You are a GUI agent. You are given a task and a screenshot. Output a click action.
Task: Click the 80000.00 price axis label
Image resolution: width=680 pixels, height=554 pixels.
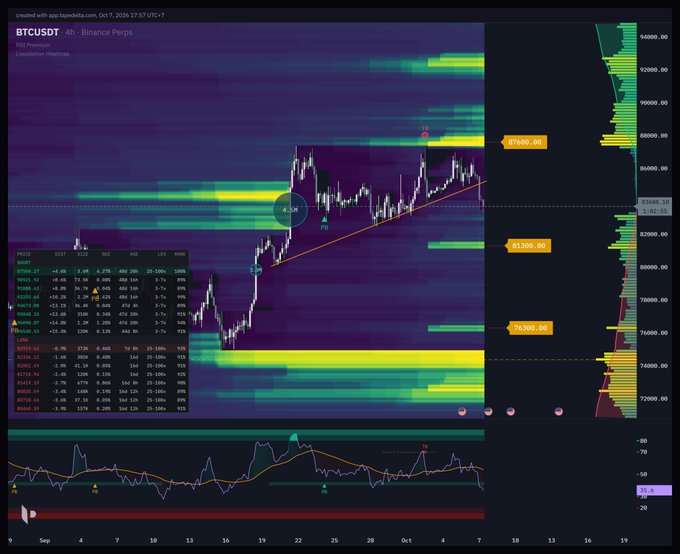pos(654,267)
